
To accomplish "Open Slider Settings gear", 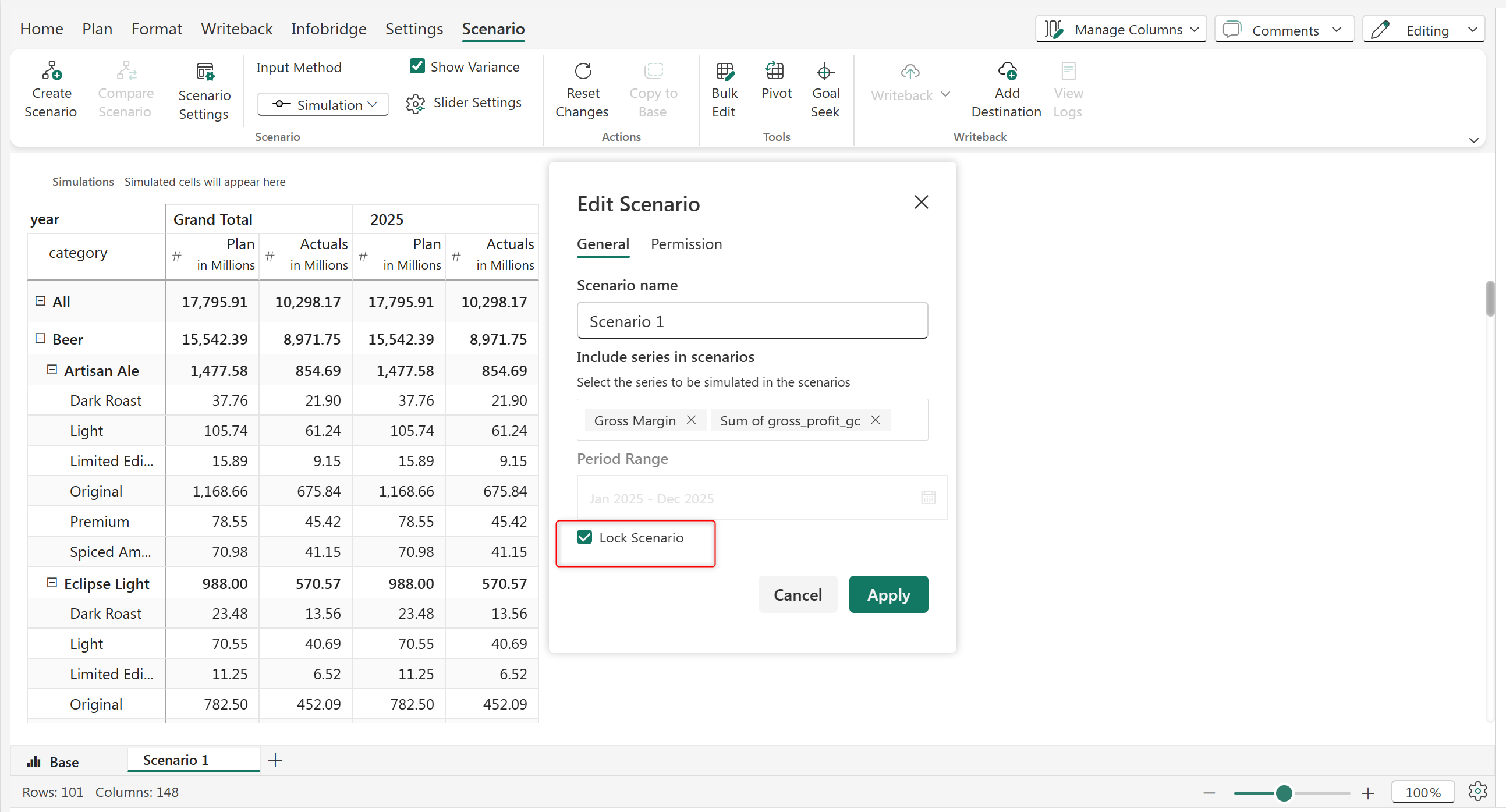I will (415, 104).
